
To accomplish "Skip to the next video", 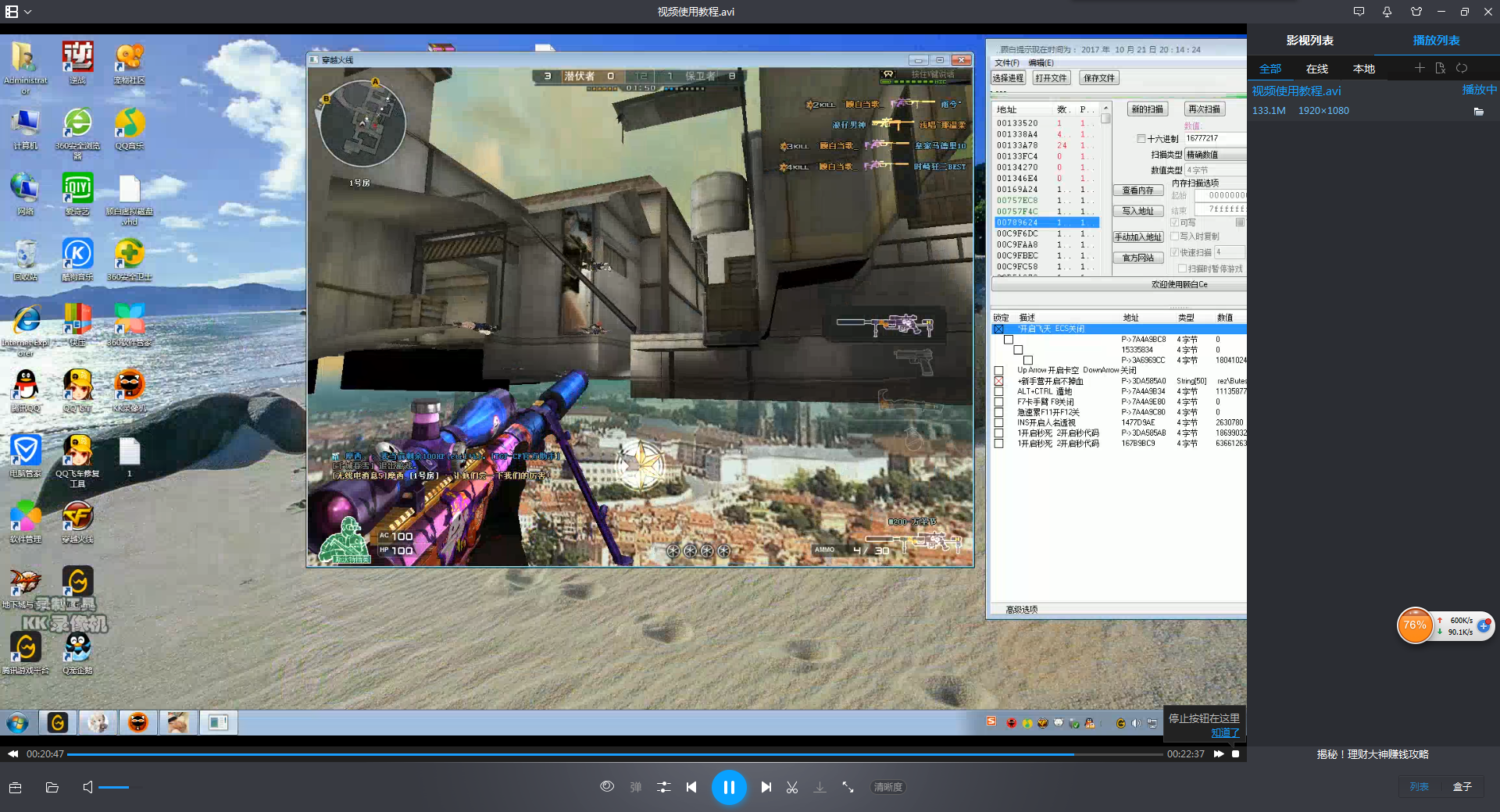I will 766,787.
